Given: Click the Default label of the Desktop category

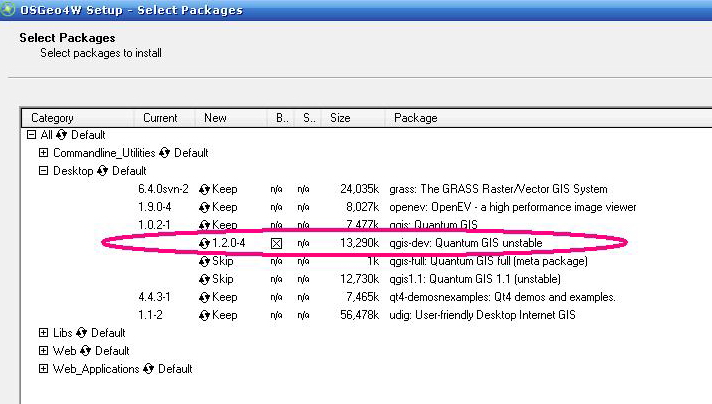Looking at the screenshot, I should coord(129,171).
